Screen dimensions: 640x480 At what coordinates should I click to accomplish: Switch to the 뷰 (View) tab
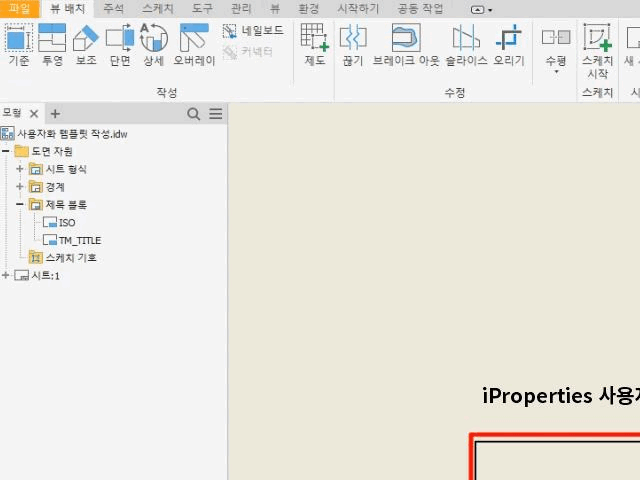pos(276,9)
